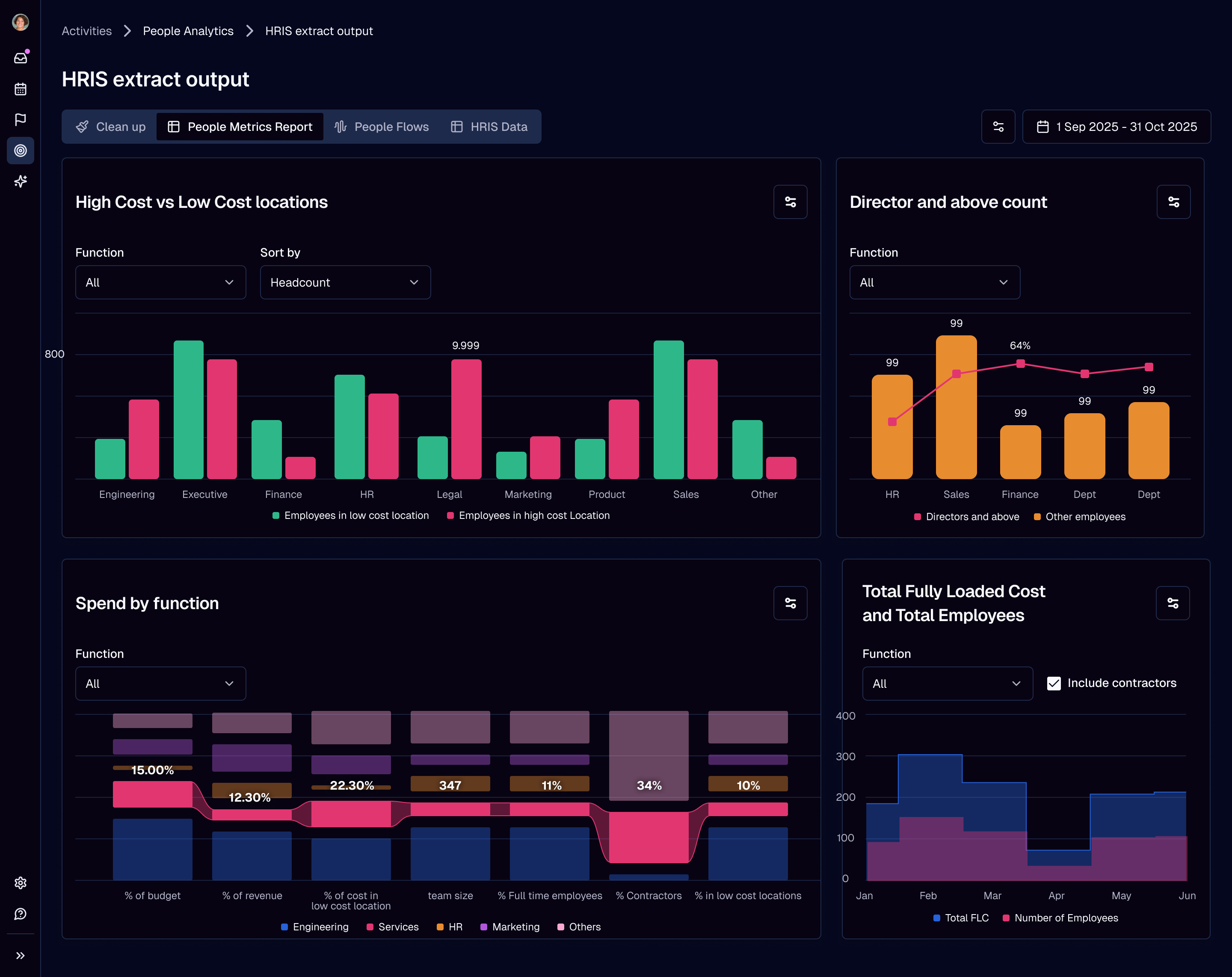Open filter settings for High Cost vs Low Cost
1232x977 pixels.
click(790, 201)
